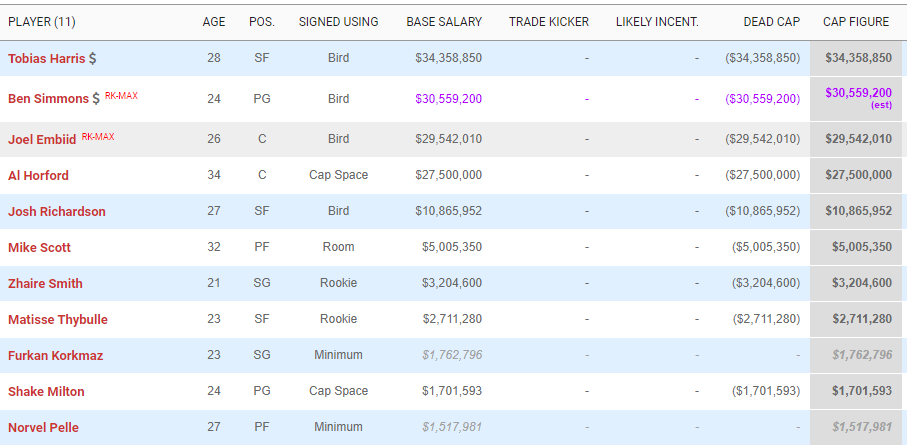
Task: Sort by the Cap Figure column header
Action: tap(856, 21)
